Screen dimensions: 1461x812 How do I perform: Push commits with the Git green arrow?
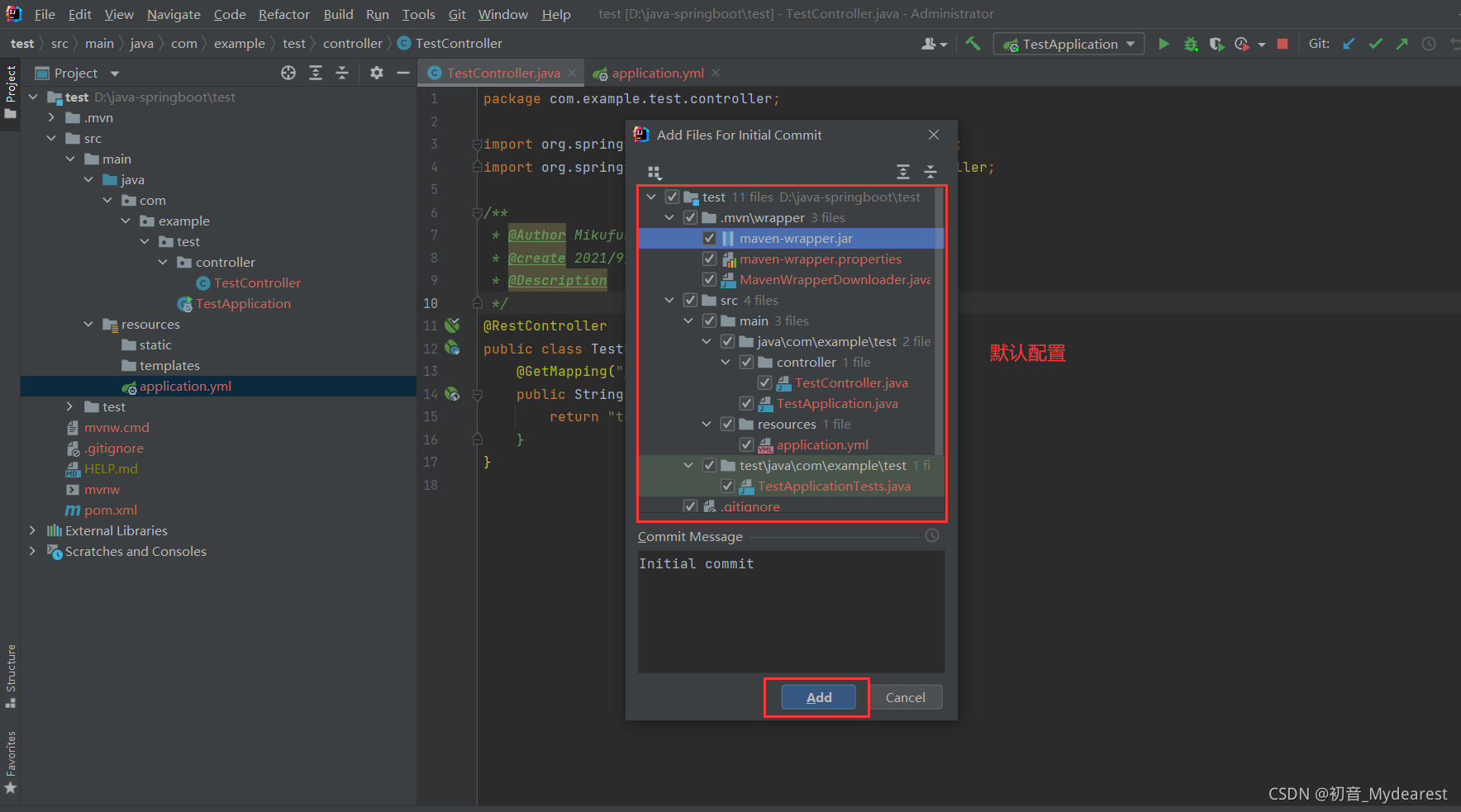(1402, 44)
